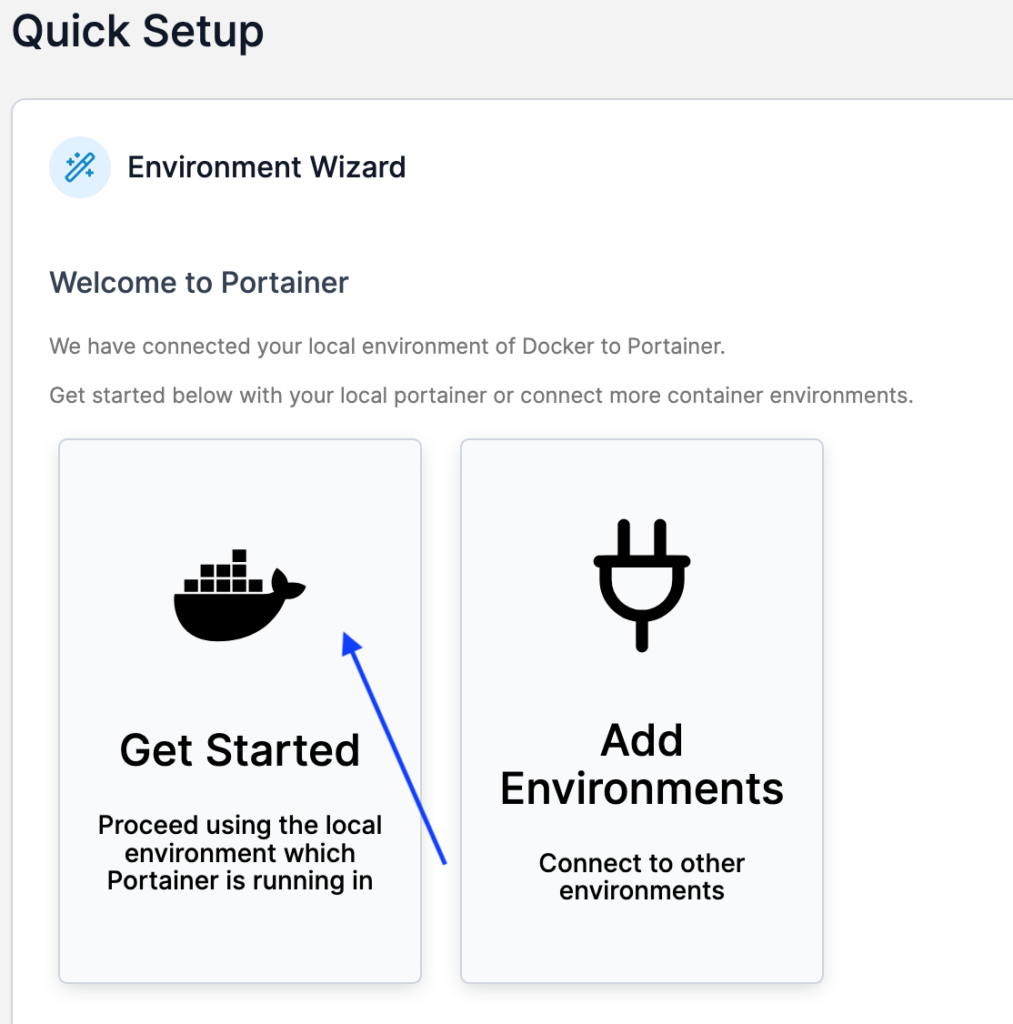Select the Docker logo on Get Started card

click(238, 590)
